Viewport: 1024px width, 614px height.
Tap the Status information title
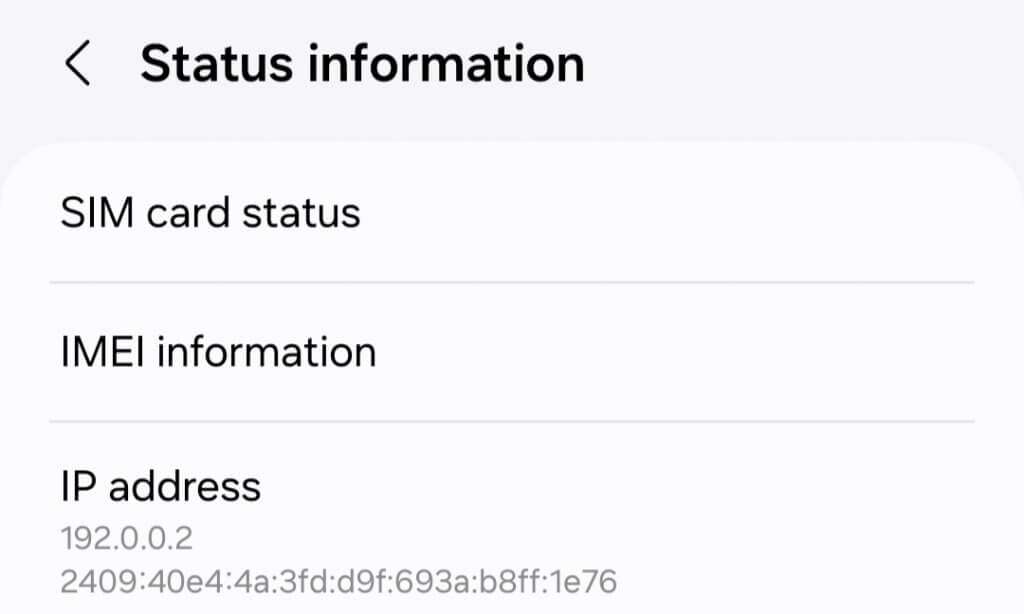tap(363, 62)
